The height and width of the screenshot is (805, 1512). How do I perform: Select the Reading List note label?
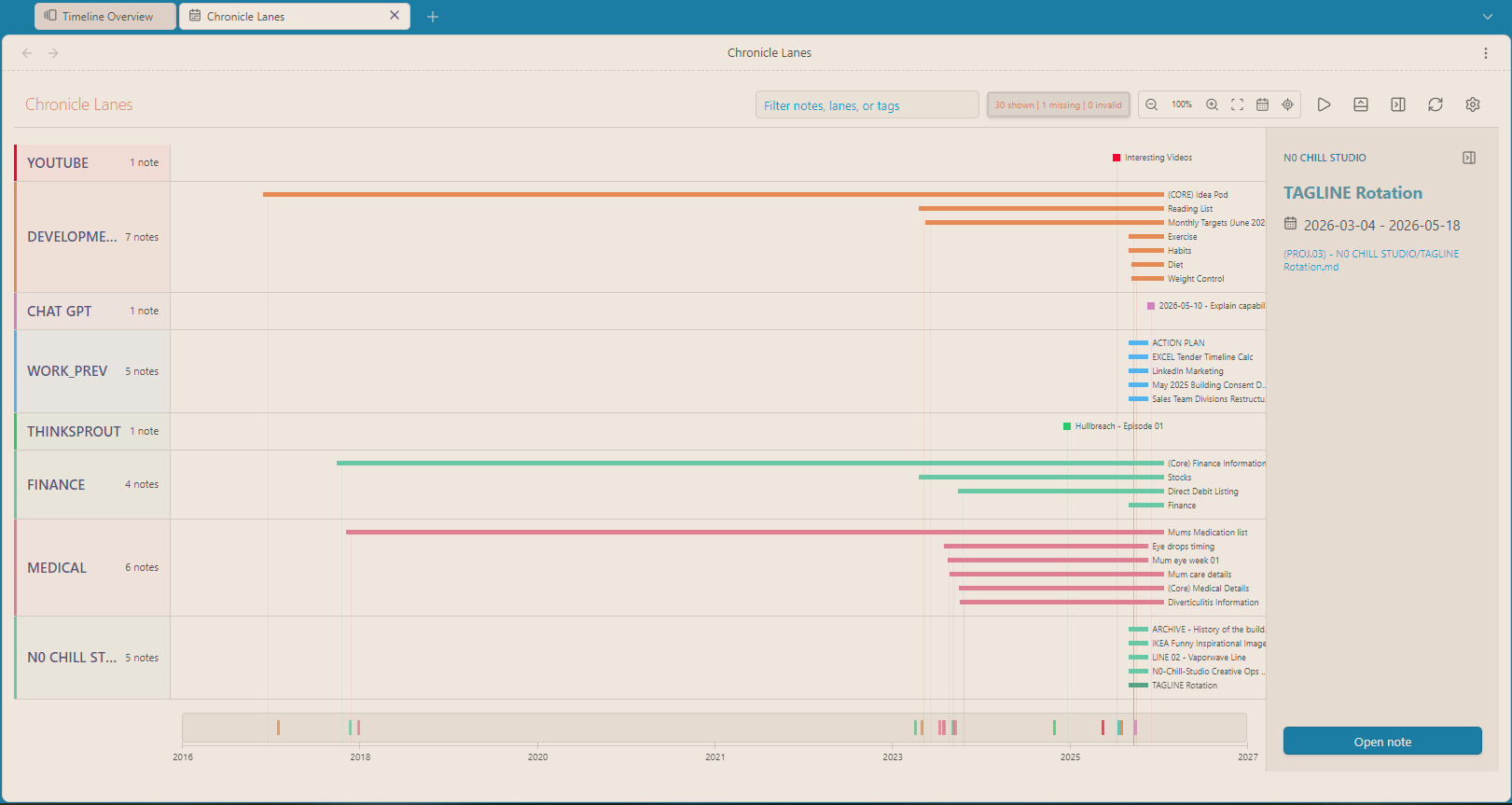point(1190,209)
